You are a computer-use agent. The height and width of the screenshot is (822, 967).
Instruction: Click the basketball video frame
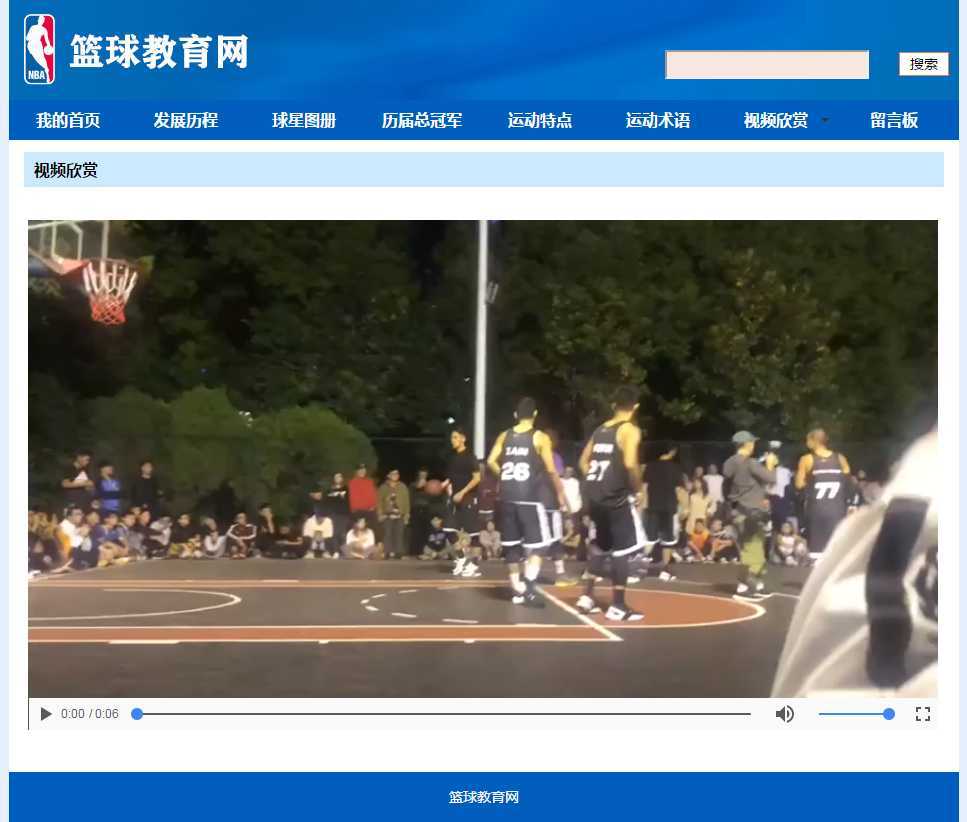(483, 458)
